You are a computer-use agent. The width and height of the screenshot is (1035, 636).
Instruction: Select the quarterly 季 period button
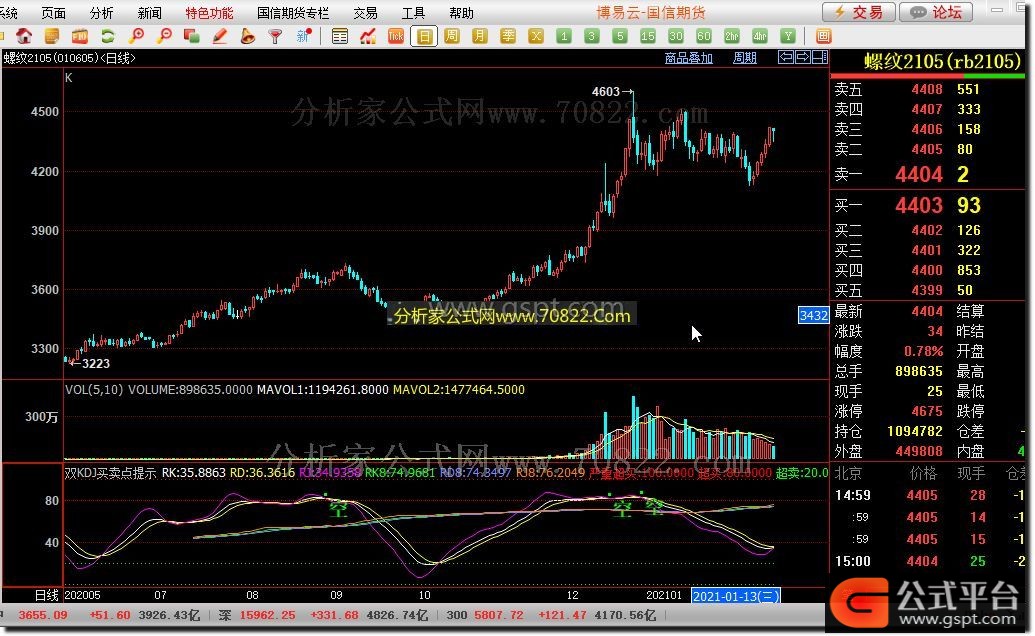click(508, 36)
